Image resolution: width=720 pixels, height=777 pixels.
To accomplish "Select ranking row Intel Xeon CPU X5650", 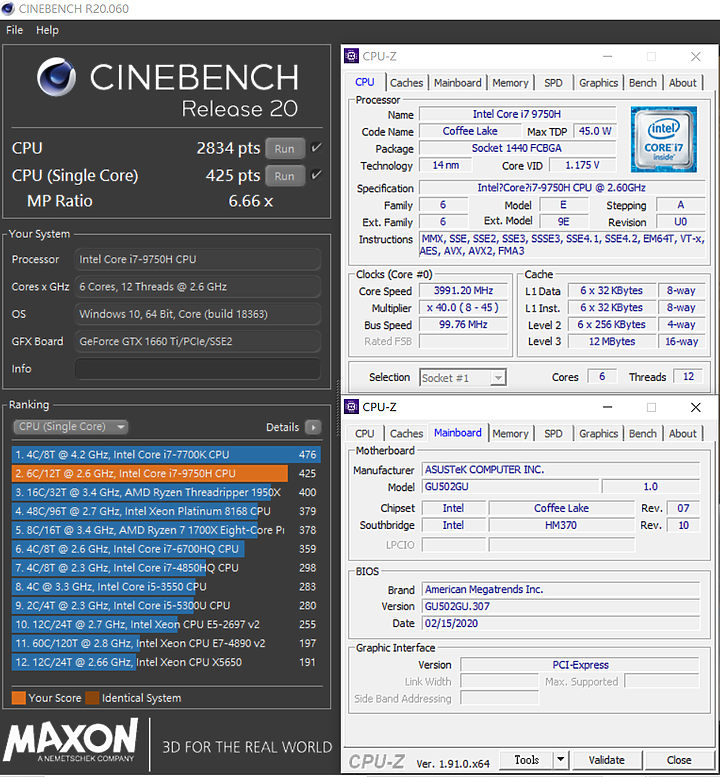I will pyautogui.click(x=166, y=662).
